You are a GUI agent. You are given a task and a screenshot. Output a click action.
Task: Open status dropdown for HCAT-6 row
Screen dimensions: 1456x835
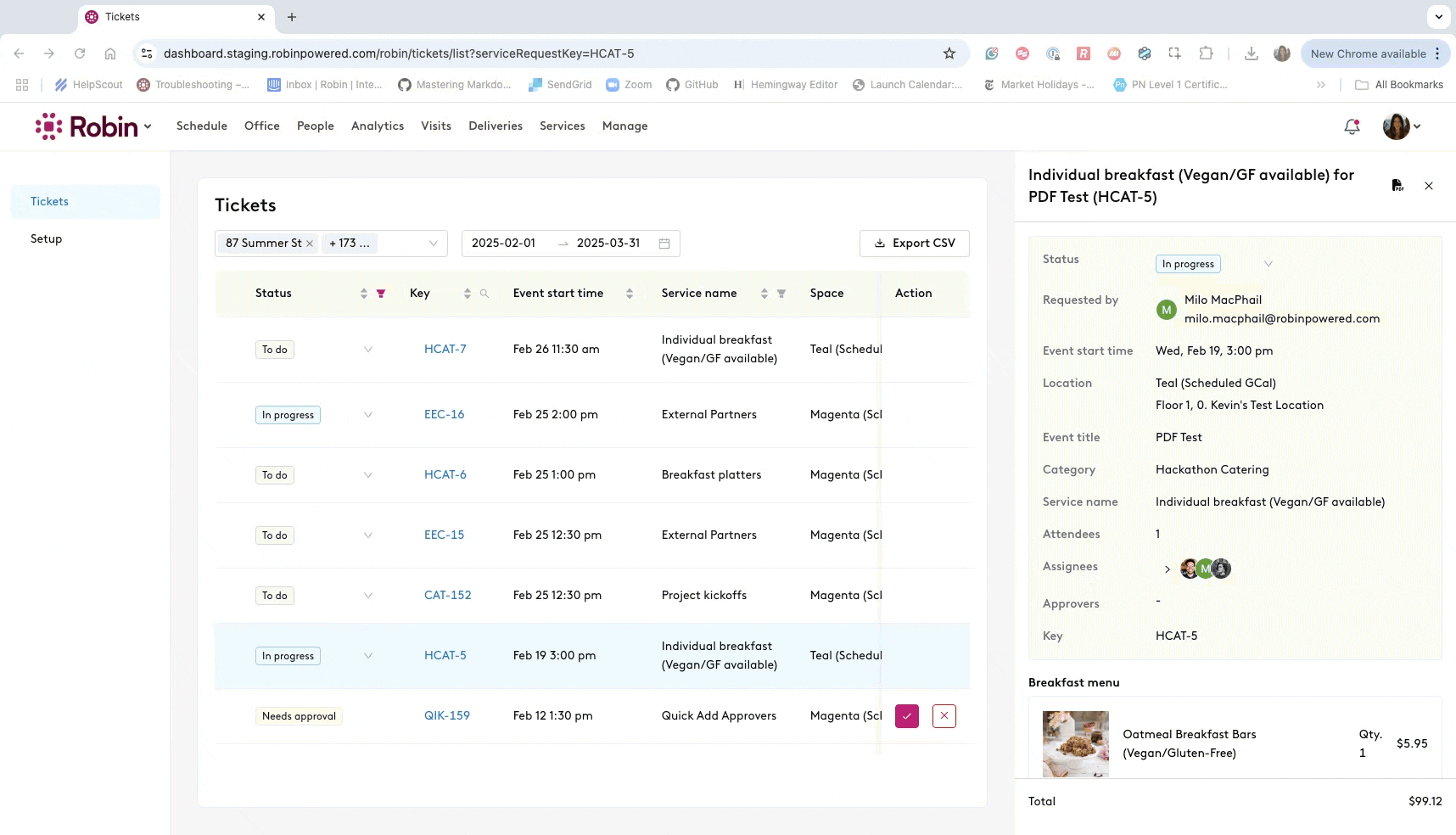368,475
